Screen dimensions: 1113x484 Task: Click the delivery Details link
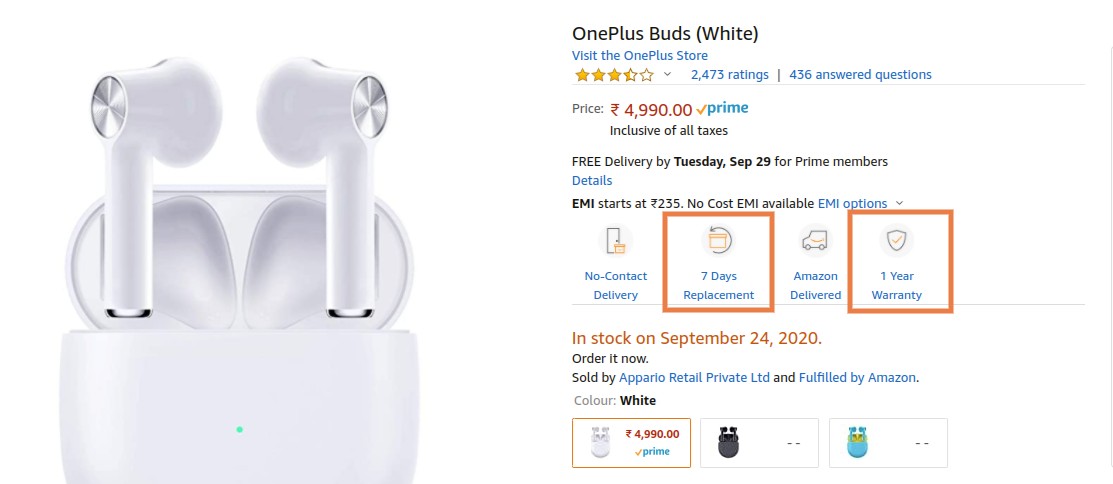[592, 181]
